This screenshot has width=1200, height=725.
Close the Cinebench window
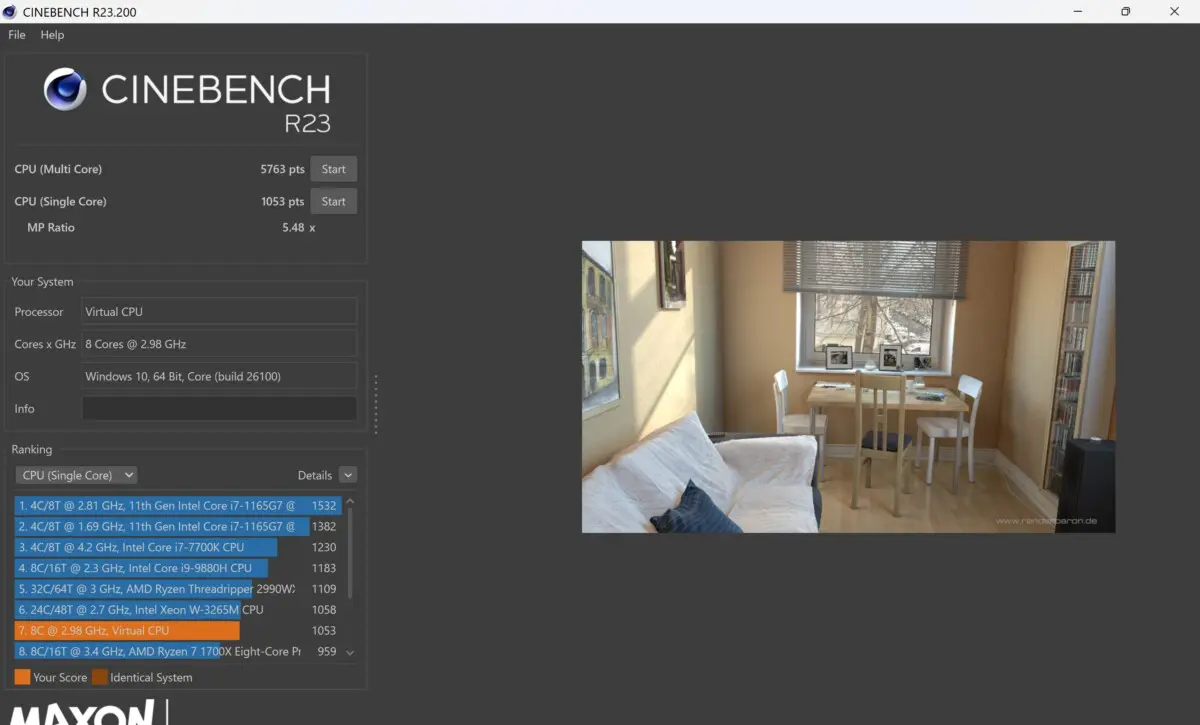[x=1175, y=12]
